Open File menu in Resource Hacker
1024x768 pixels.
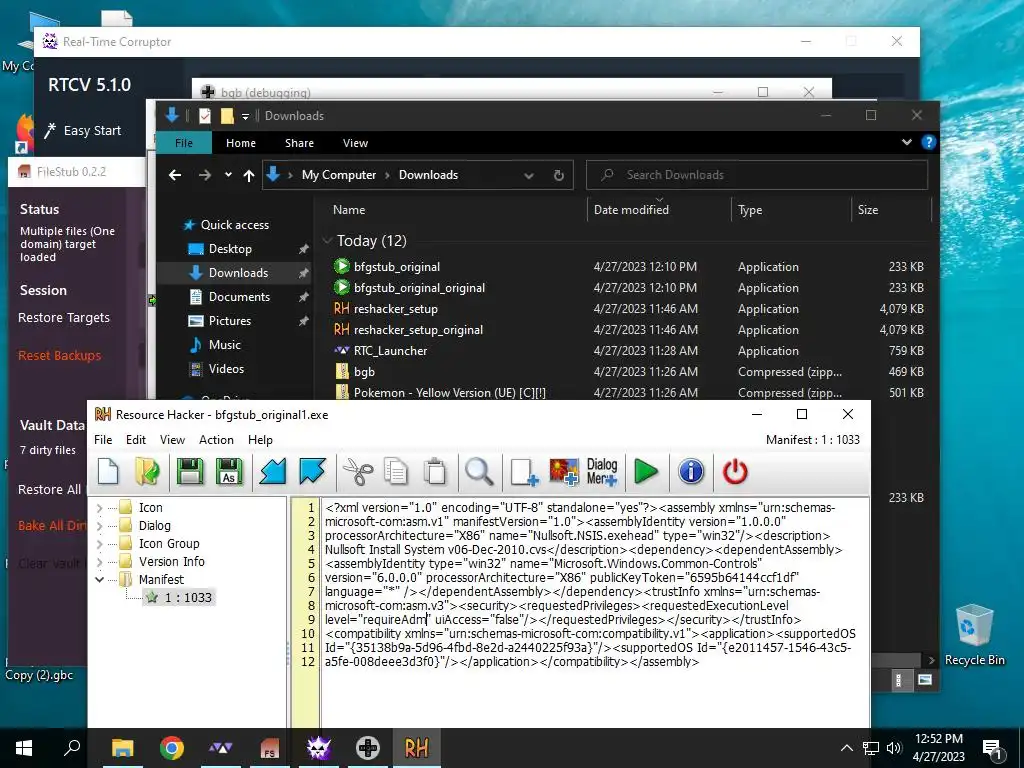pyautogui.click(x=103, y=440)
